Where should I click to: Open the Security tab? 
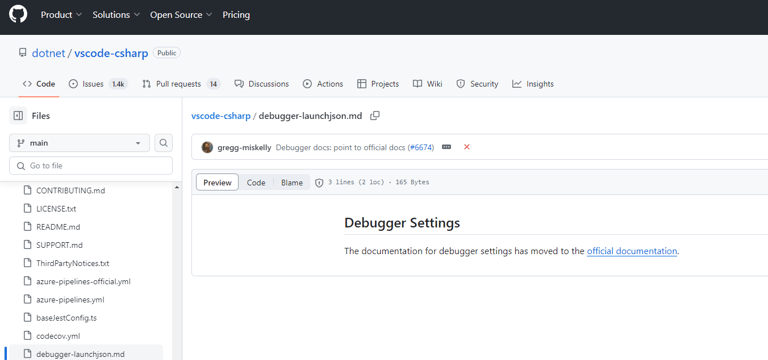point(477,84)
